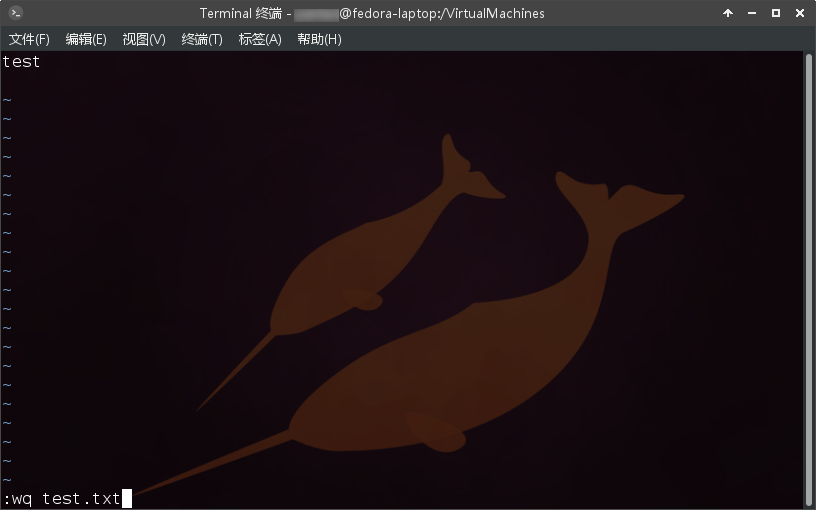Viewport: 816px width, 510px height.
Task: Open the 终端(T) menu
Action: click(202, 39)
